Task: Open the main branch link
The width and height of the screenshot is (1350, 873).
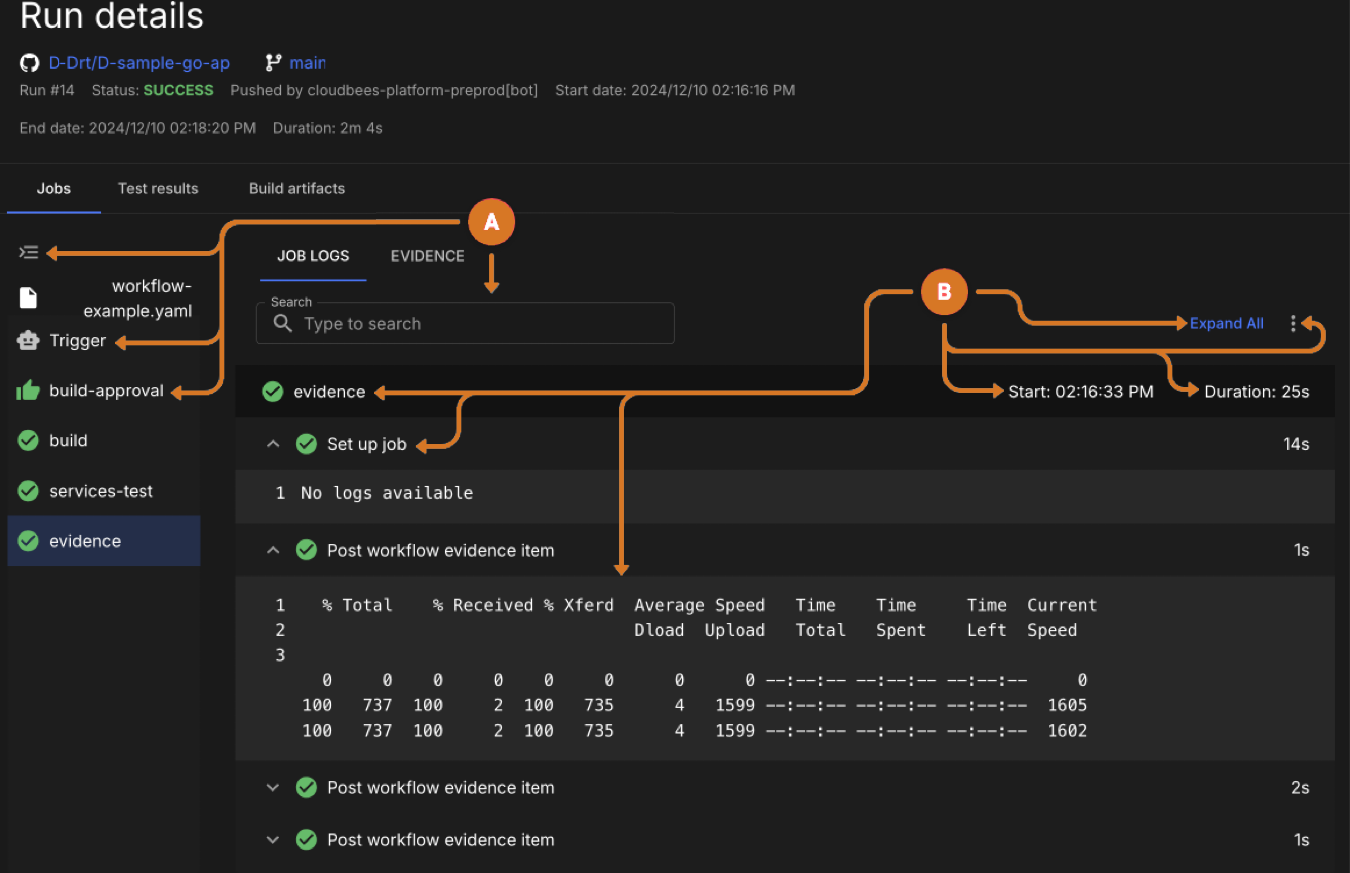Action: (307, 63)
